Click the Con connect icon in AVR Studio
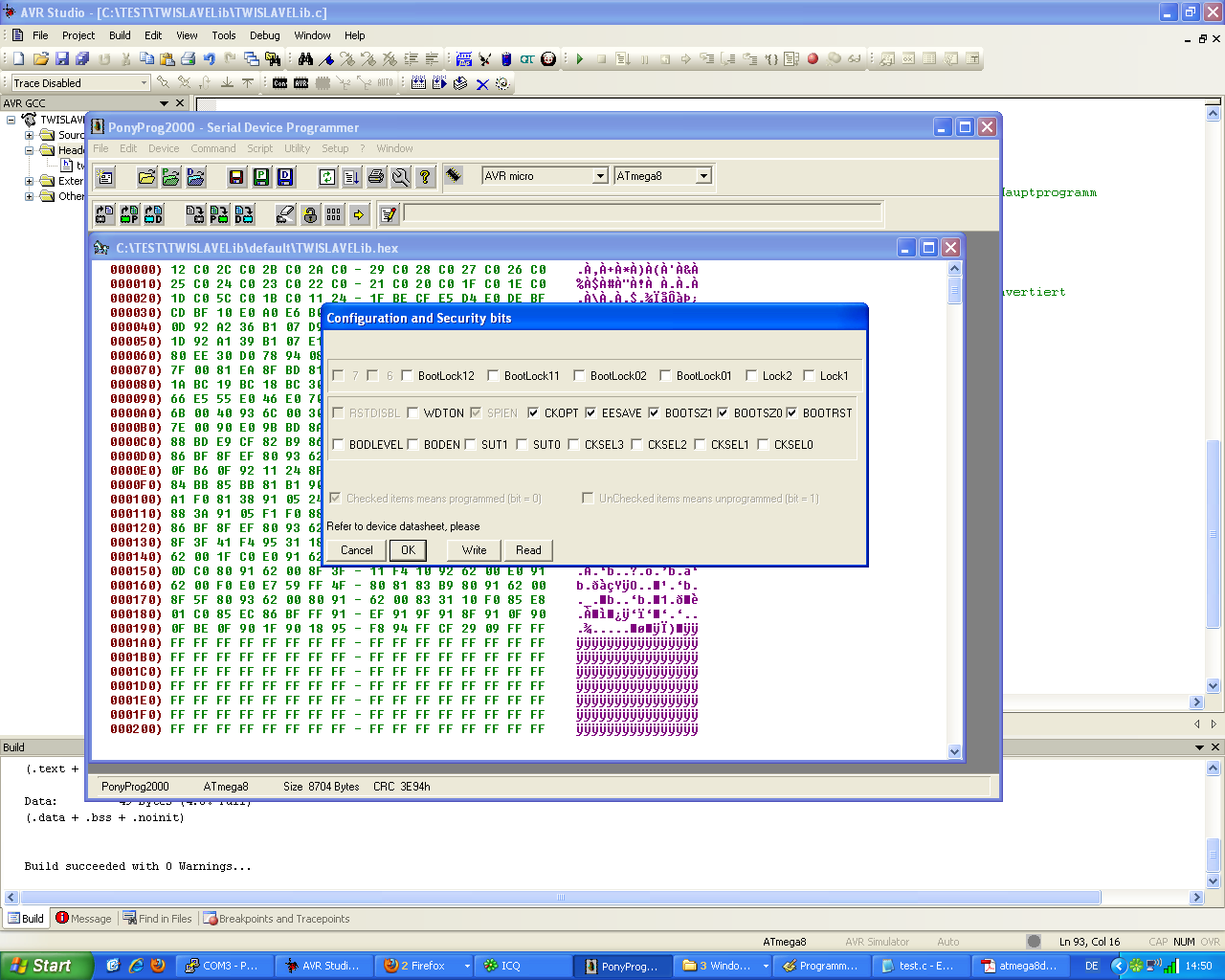Screen dimensions: 1225x980 click(280, 83)
